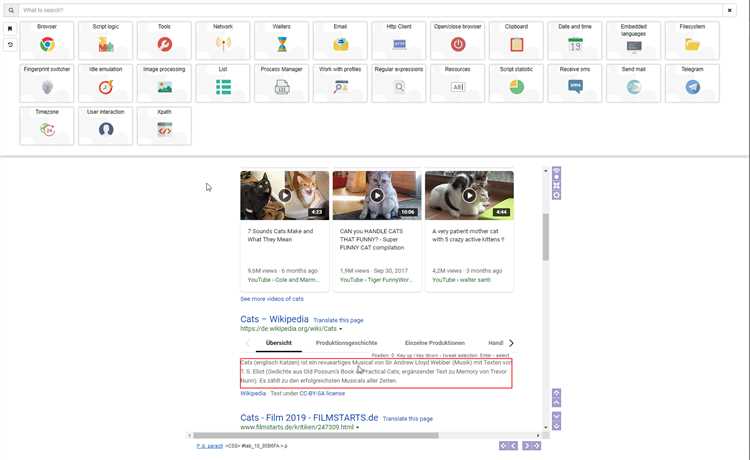Open the Idle emulation module
This screenshot has width=750, height=460.
(106, 83)
